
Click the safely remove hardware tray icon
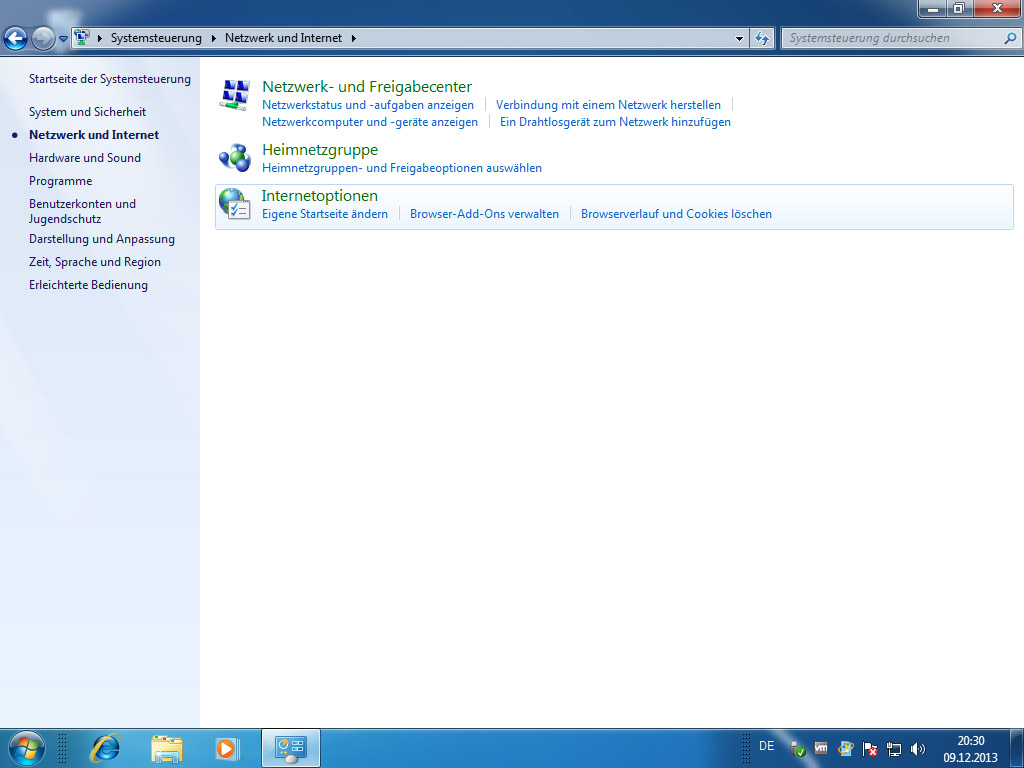[797, 748]
